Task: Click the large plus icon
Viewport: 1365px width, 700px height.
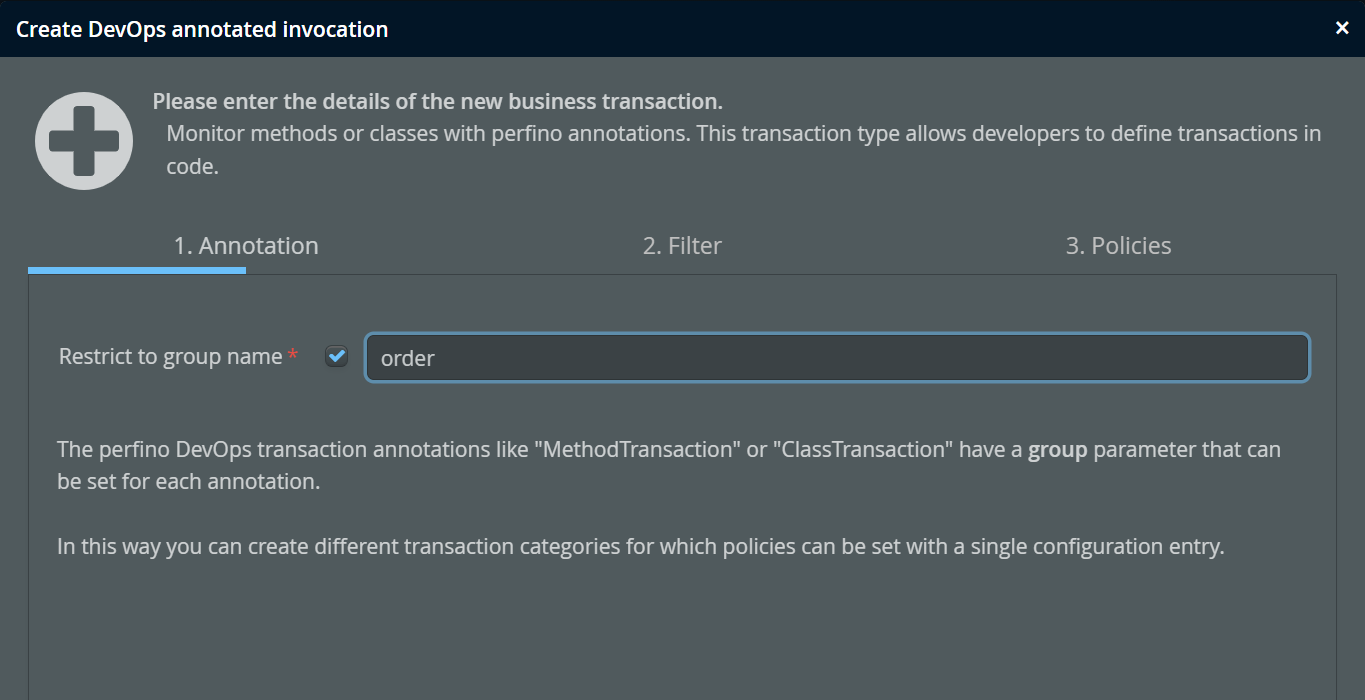Action: coord(84,141)
